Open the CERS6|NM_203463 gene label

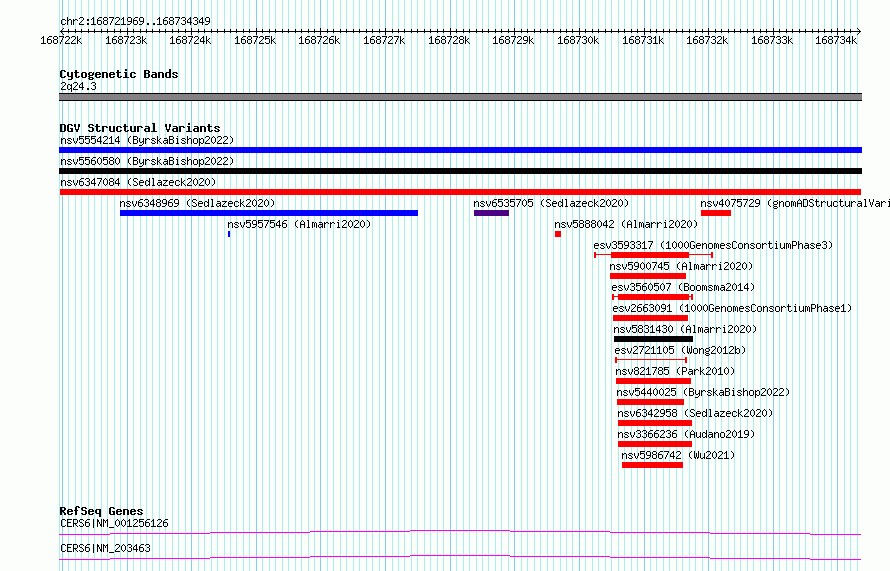tap(106, 548)
